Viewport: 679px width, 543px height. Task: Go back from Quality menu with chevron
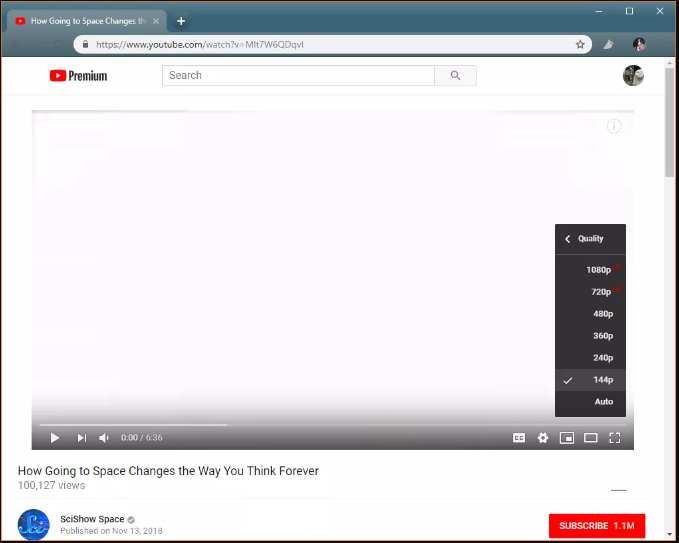point(568,239)
